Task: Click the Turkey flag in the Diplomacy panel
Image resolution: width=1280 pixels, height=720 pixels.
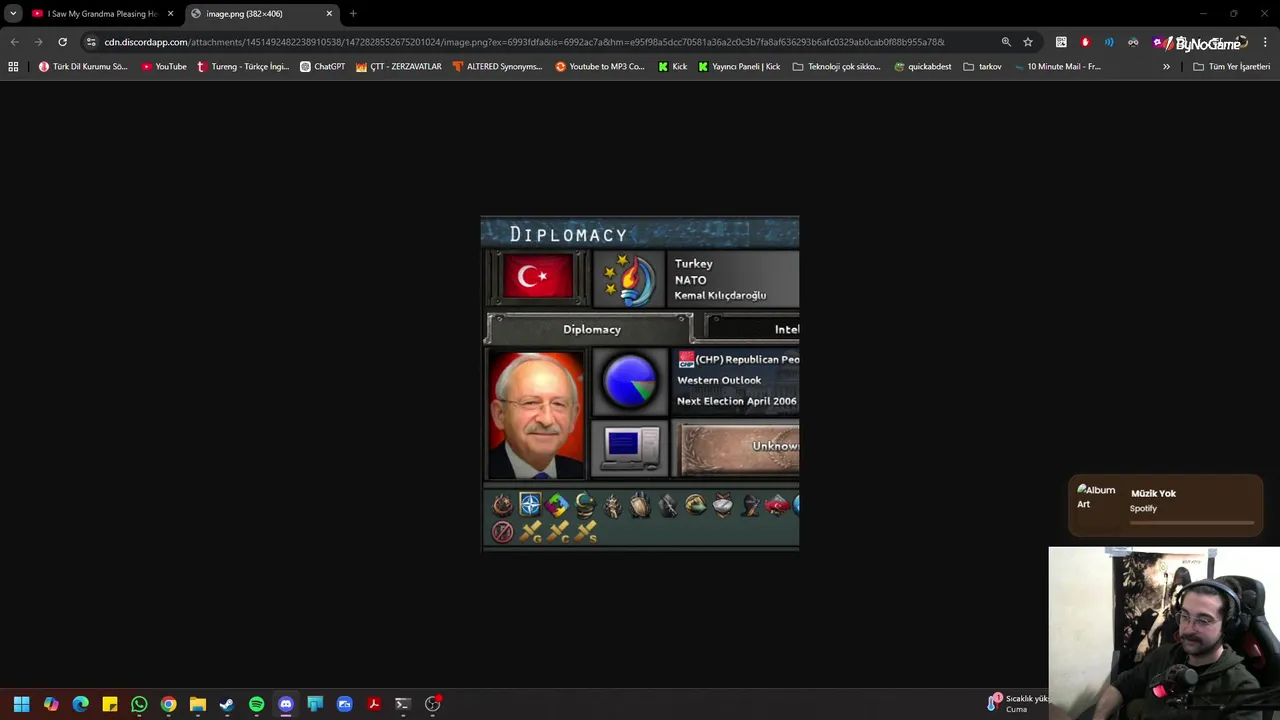Action: click(538, 276)
